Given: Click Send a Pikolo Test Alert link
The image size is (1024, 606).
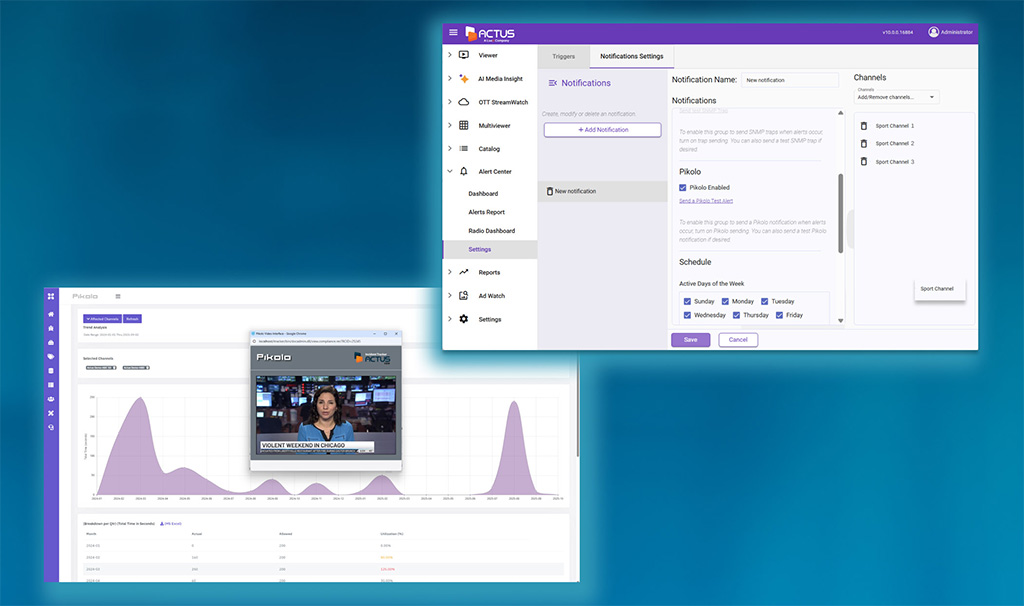Looking at the screenshot, I should [706, 201].
